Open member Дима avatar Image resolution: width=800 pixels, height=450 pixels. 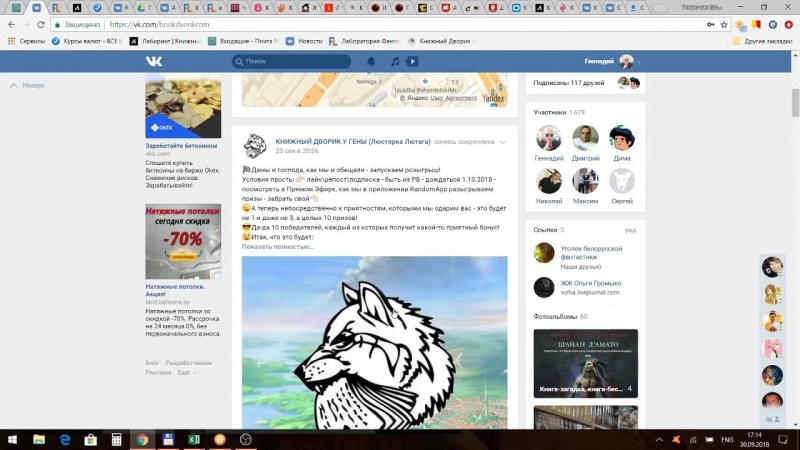pyautogui.click(x=622, y=138)
